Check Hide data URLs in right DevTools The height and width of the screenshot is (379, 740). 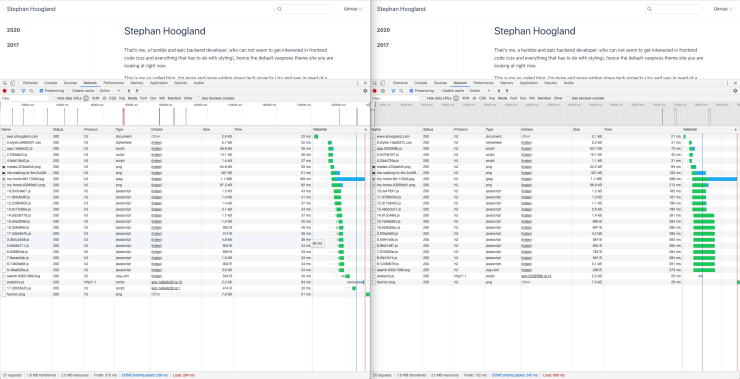click(x=423, y=98)
